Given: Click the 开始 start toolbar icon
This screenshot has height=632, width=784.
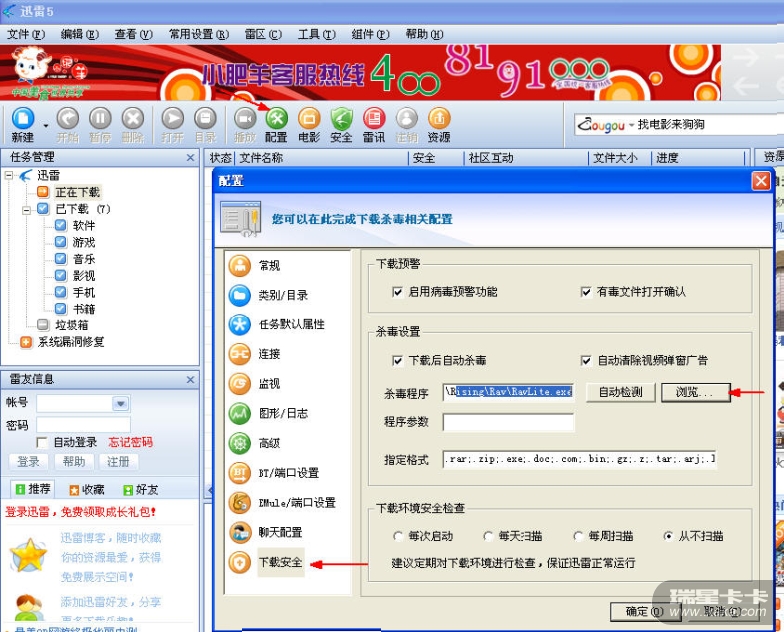Looking at the screenshot, I should pos(68,119).
